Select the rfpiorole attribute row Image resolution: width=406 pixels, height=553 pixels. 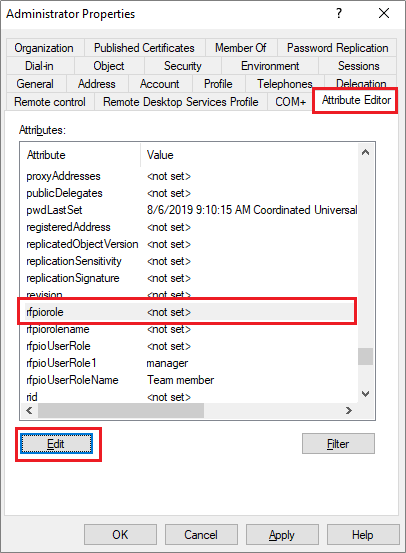coord(189,312)
